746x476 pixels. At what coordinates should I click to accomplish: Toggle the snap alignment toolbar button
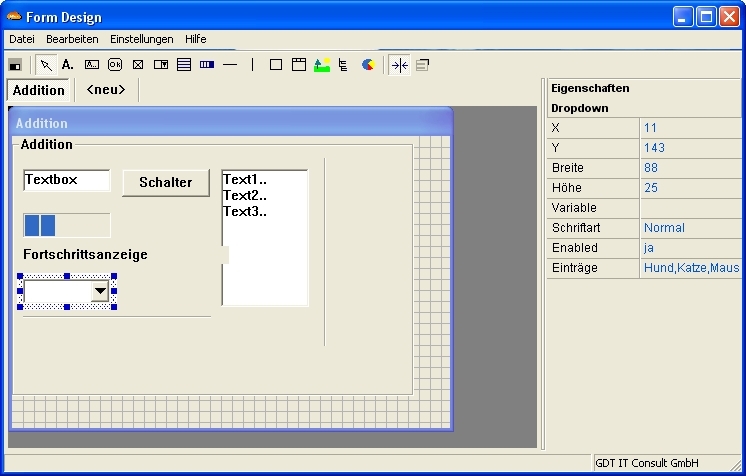399,65
